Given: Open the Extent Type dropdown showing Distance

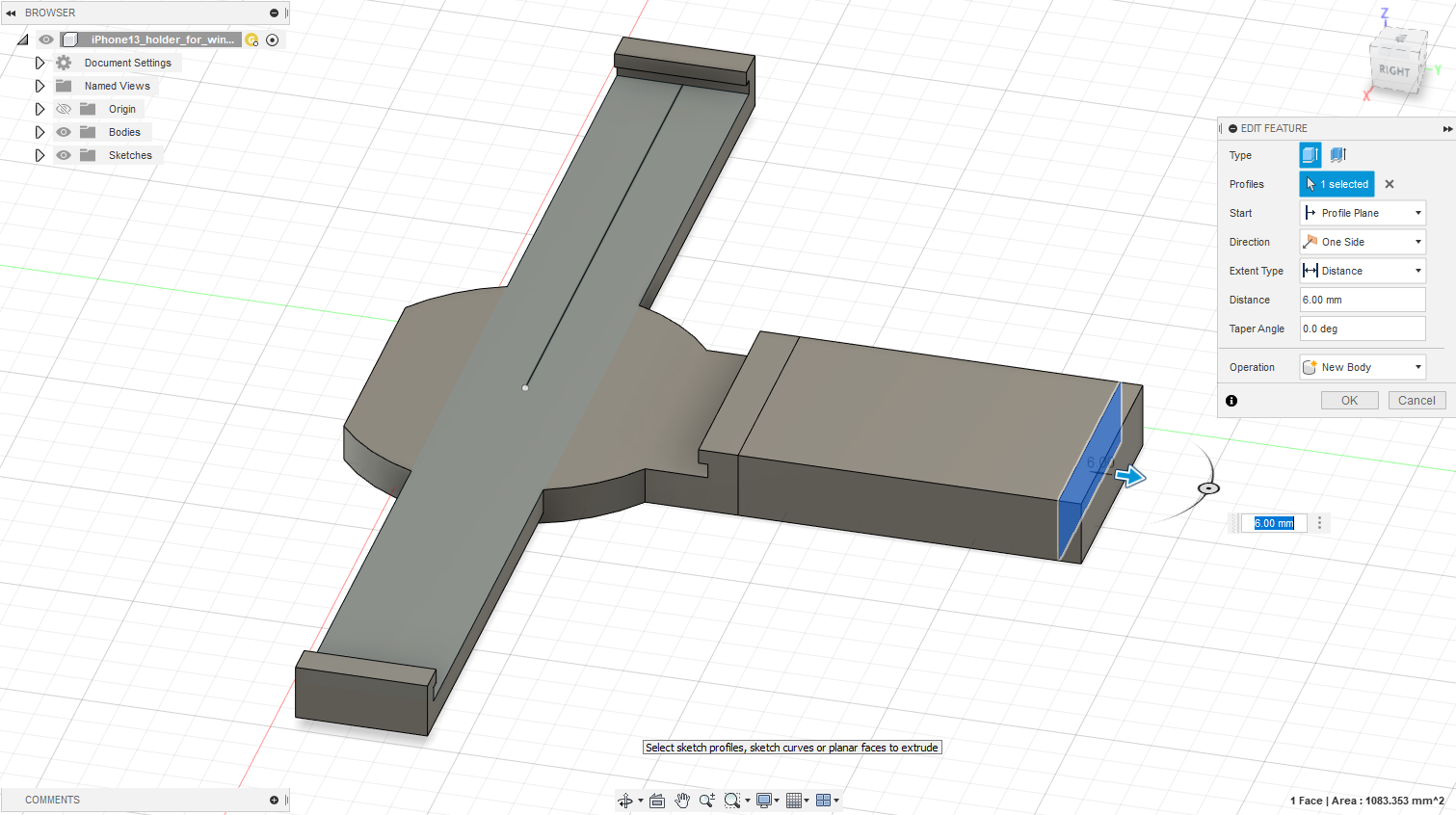Looking at the screenshot, I should pos(1363,271).
